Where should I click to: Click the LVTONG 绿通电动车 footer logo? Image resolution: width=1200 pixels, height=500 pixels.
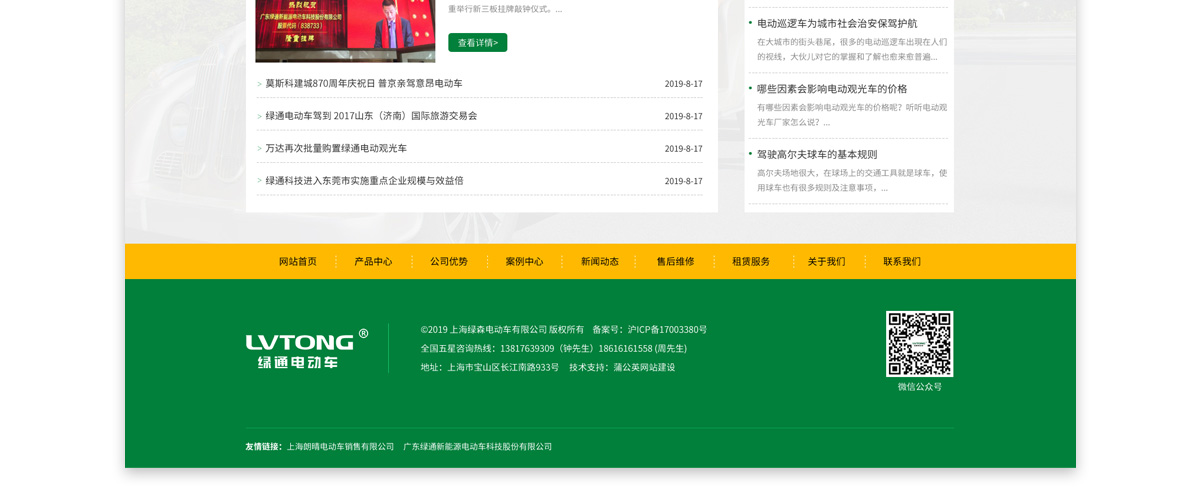coord(307,349)
